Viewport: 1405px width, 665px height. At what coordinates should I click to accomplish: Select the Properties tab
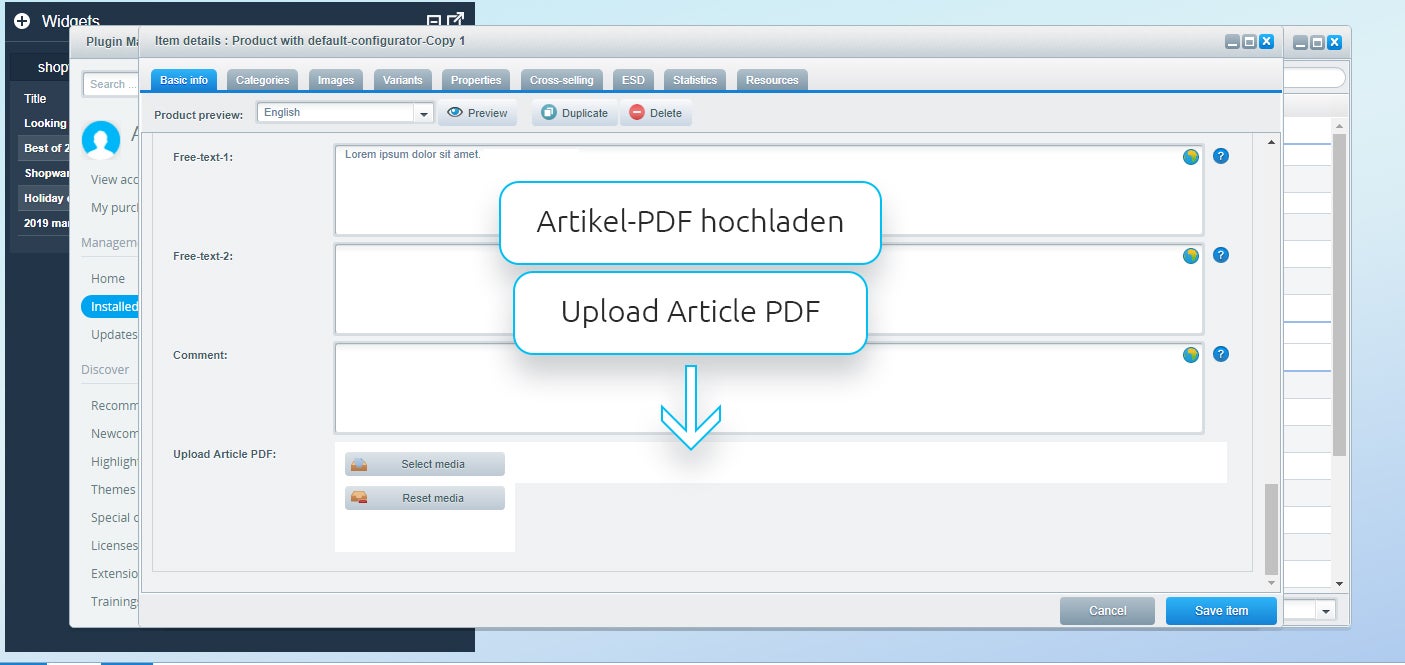pos(476,80)
